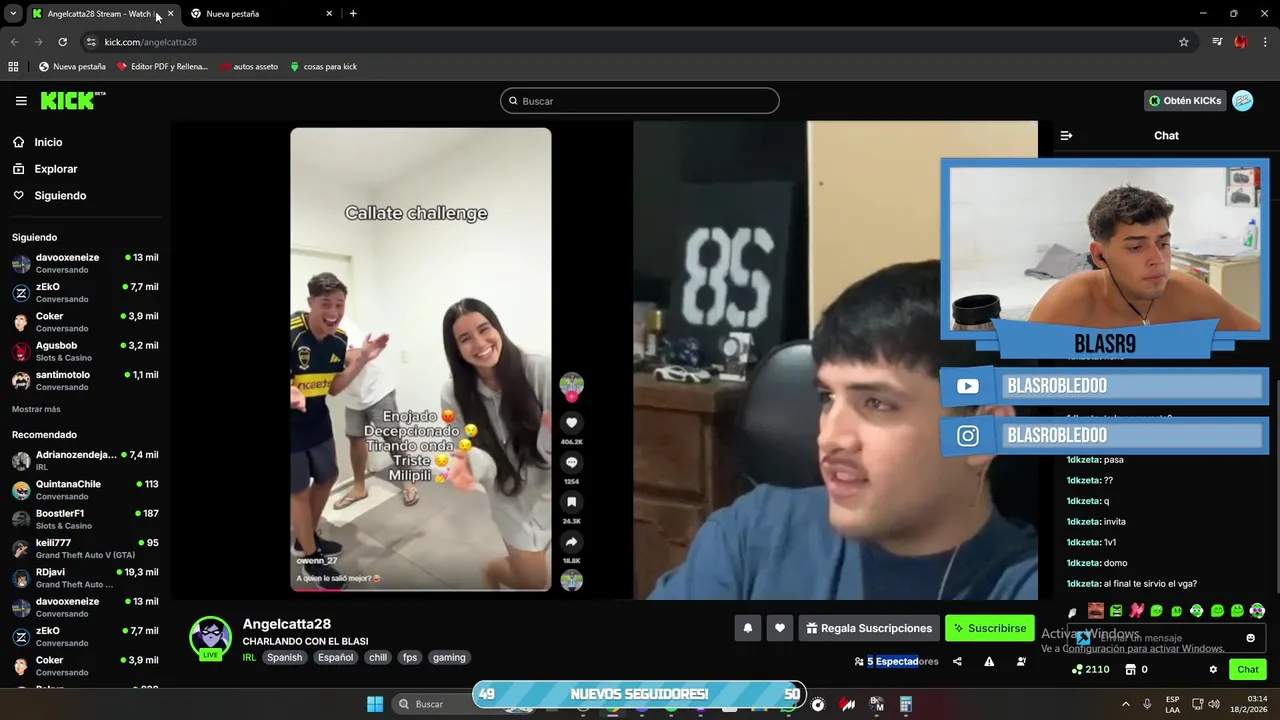This screenshot has height=720, width=1280.
Task: Click Angelcatta28 channel avatar
Action: pos(211,638)
